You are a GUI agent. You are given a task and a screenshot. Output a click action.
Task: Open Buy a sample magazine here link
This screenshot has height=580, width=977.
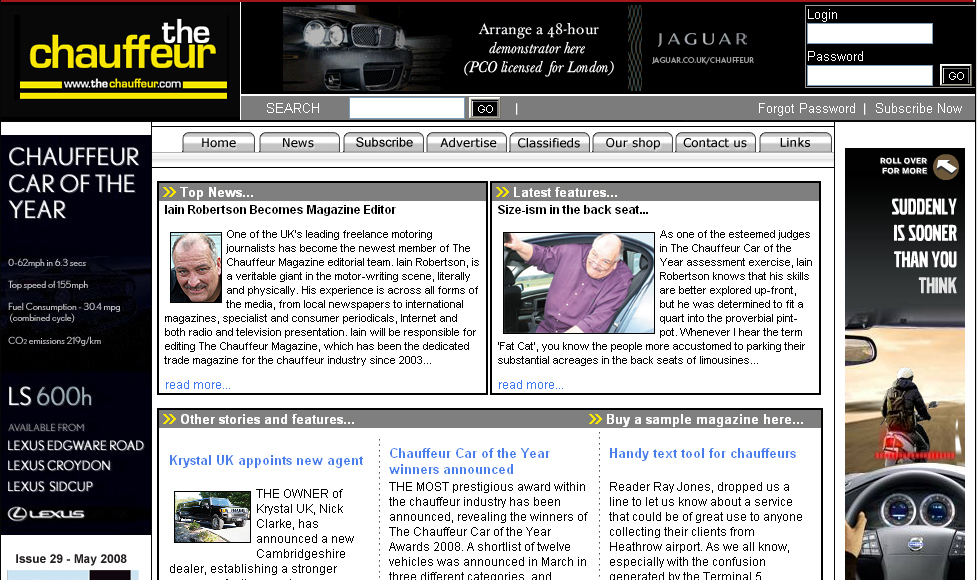click(x=705, y=419)
